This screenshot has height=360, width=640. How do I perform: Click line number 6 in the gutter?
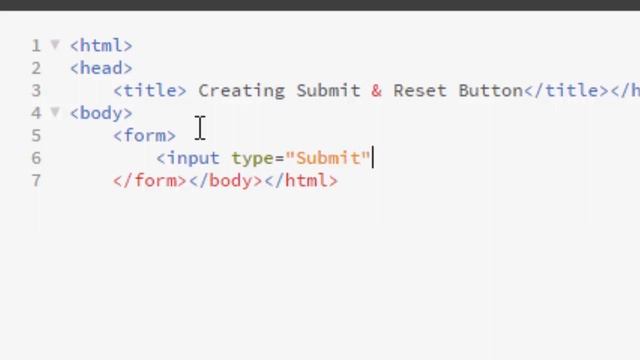click(x=36, y=158)
